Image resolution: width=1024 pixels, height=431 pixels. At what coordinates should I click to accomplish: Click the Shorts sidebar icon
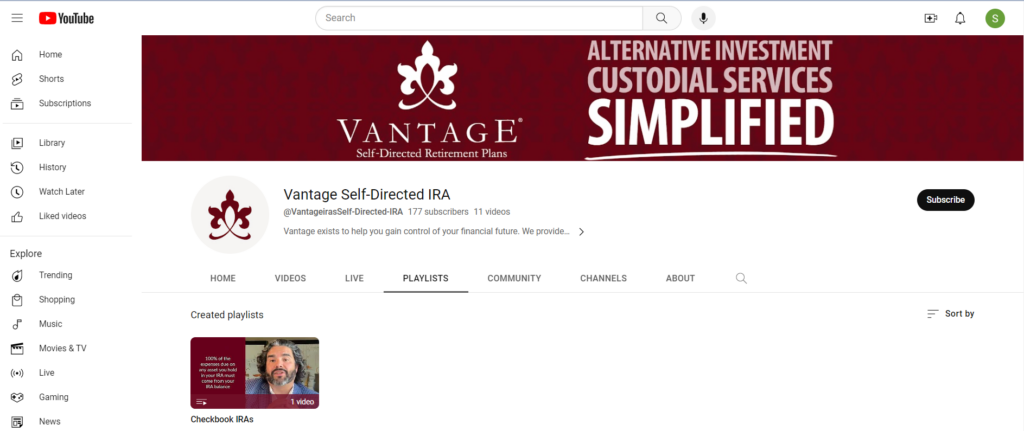point(18,79)
